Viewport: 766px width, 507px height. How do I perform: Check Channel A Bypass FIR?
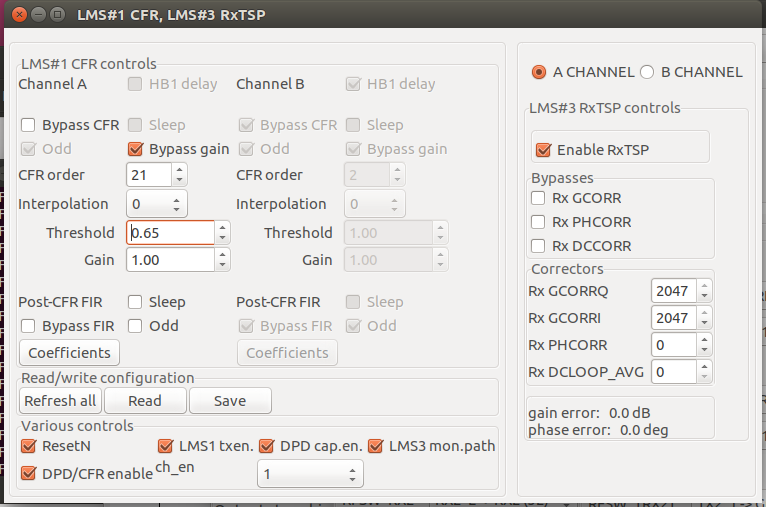28,326
